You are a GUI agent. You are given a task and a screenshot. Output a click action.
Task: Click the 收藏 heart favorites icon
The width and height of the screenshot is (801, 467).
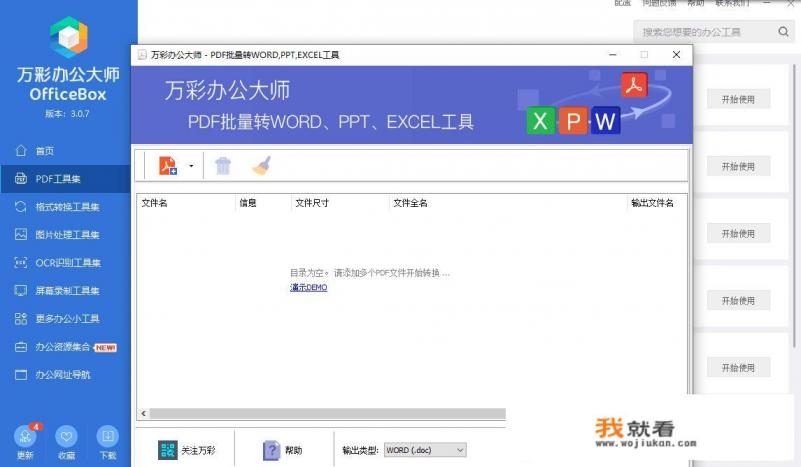[66, 437]
